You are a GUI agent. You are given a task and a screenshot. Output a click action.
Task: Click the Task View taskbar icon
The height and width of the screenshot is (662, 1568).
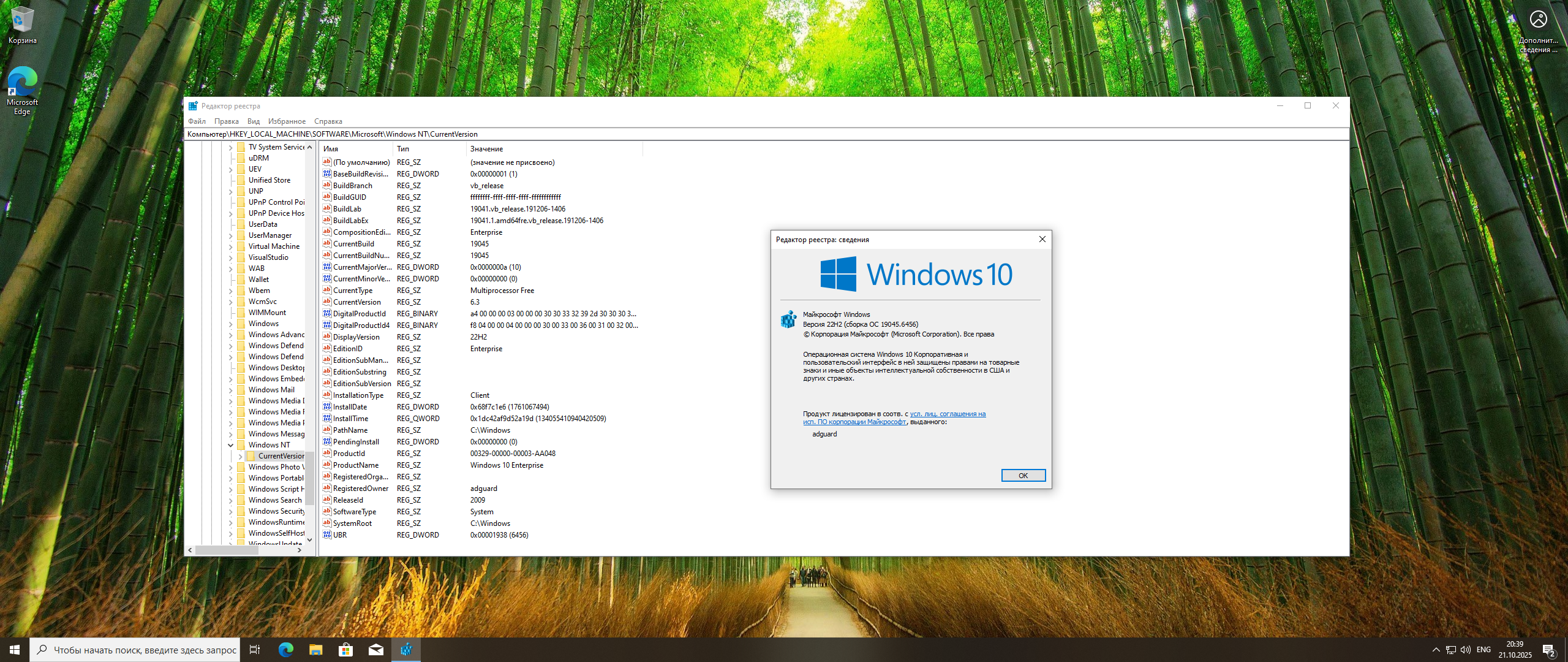[255, 650]
